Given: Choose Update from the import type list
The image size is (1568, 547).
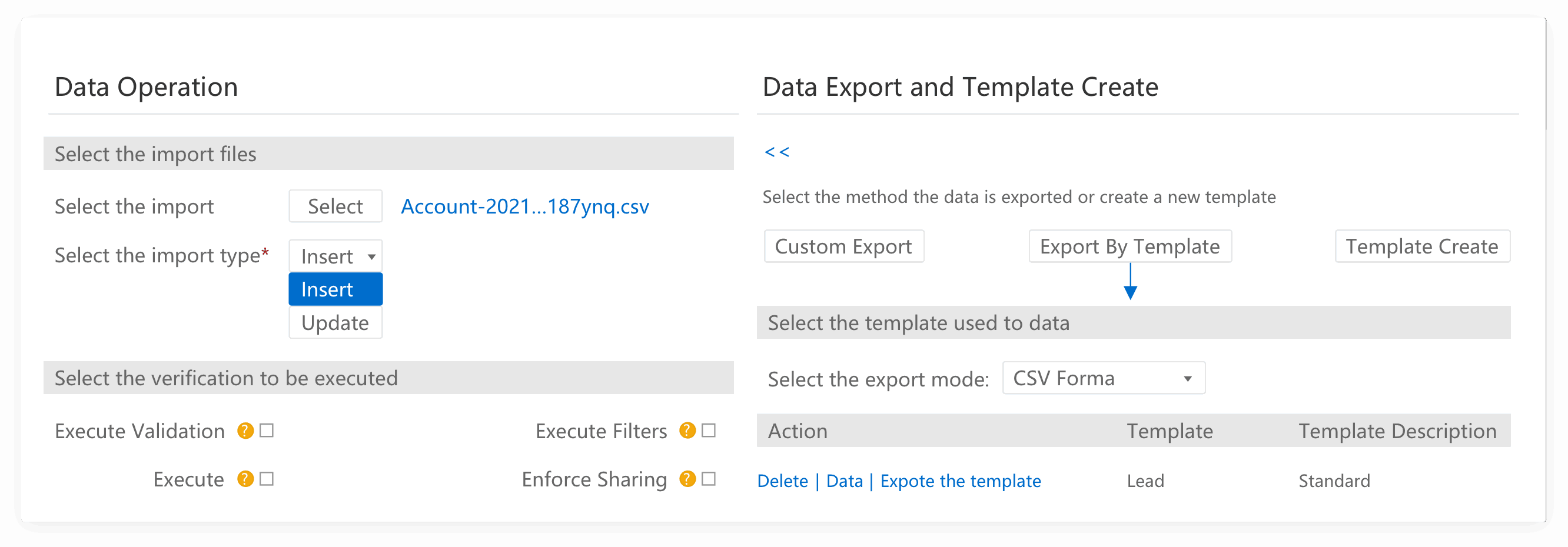Looking at the screenshot, I should coord(335,322).
